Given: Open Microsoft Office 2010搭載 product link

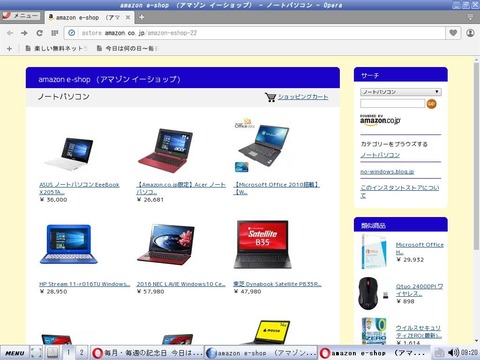Looking at the screenshot, I should point(276,188).
